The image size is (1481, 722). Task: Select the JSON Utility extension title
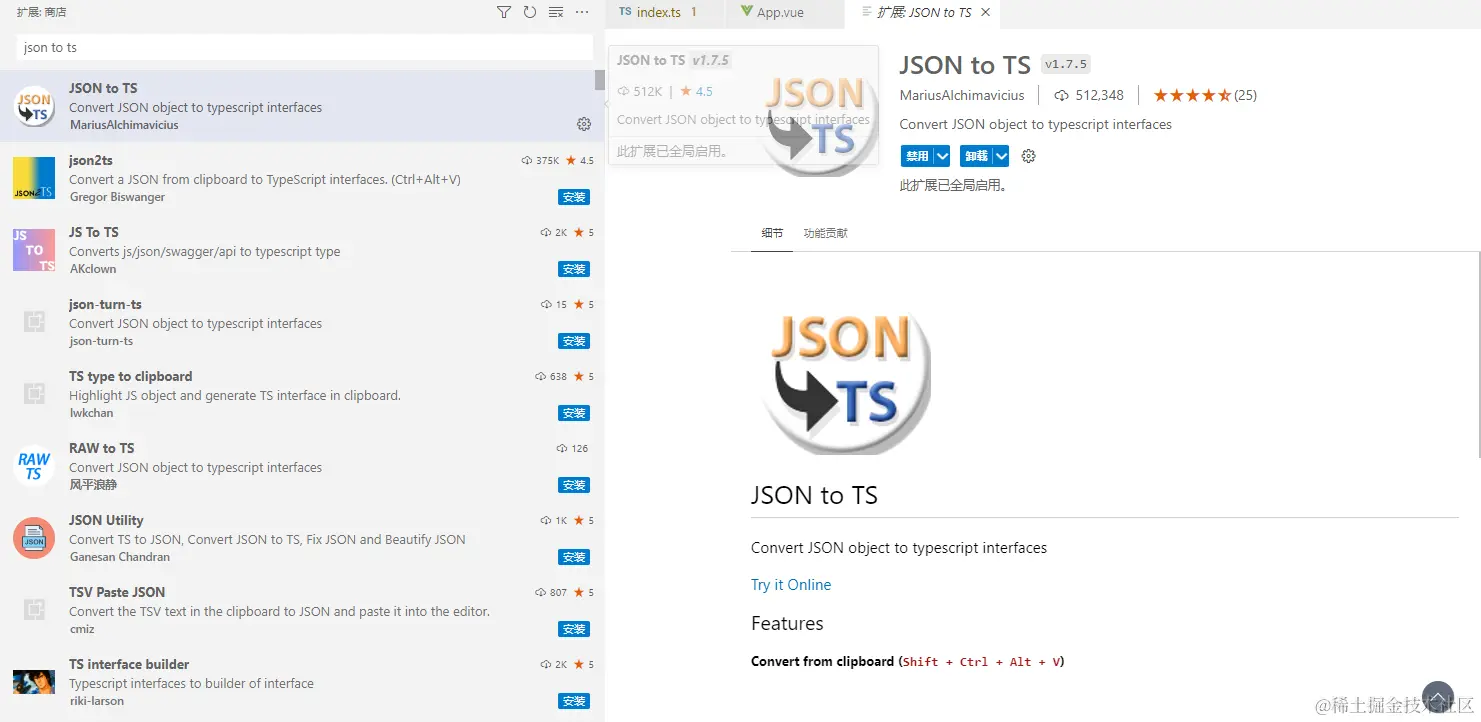click(x=106, y=520)
